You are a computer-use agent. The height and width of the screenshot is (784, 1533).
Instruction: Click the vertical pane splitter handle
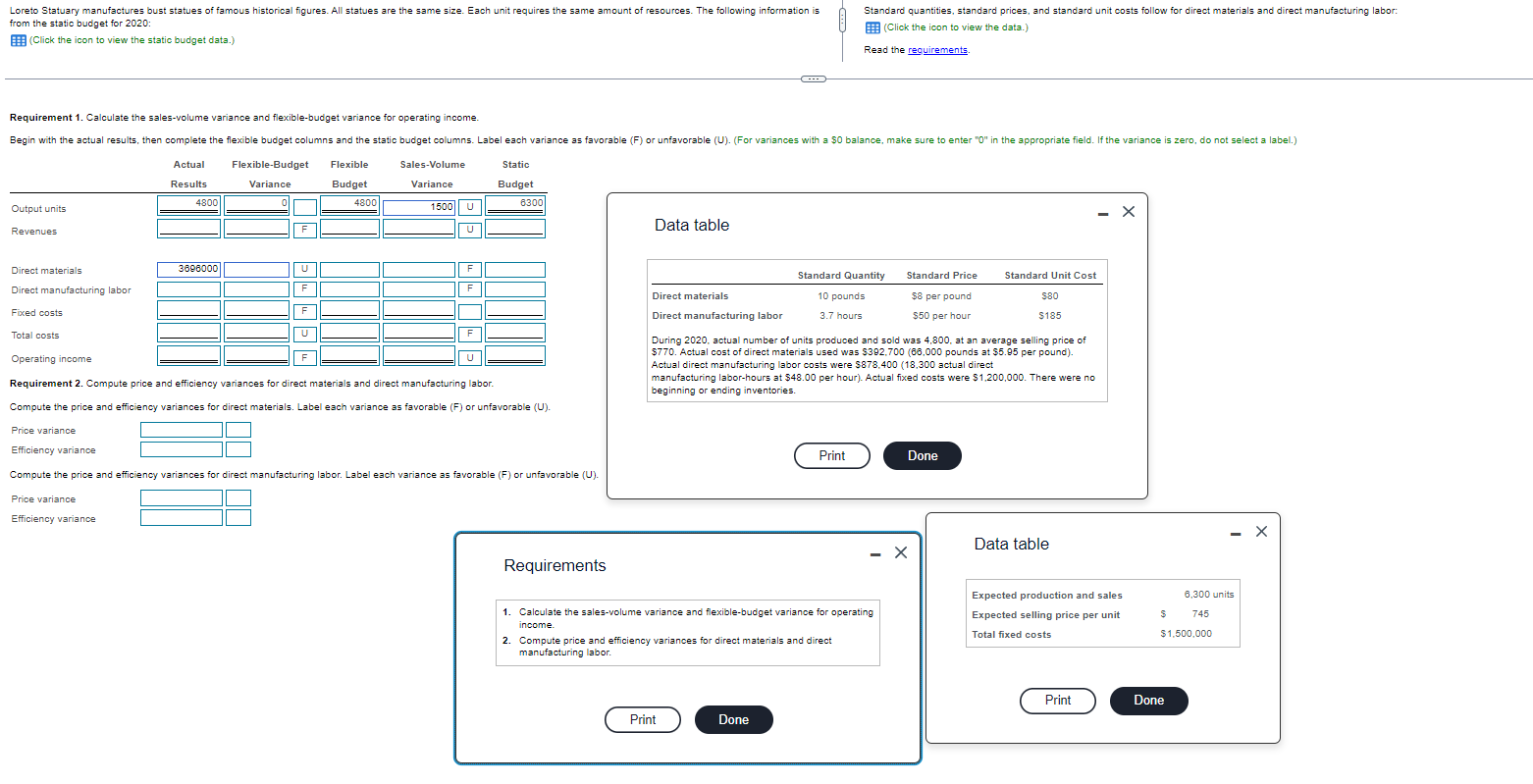[x=841, y=22]
